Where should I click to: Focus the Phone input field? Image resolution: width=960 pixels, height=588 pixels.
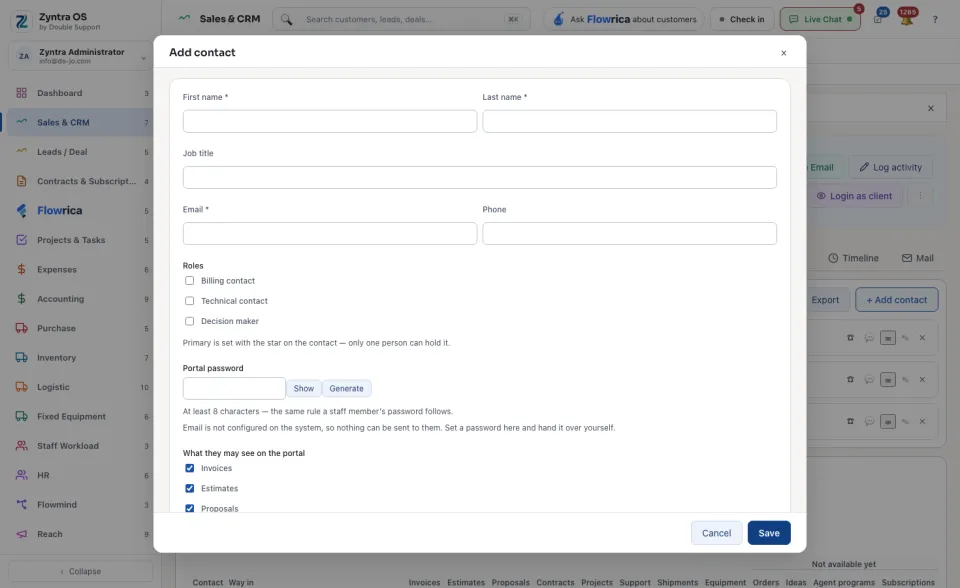click(629, 233)
